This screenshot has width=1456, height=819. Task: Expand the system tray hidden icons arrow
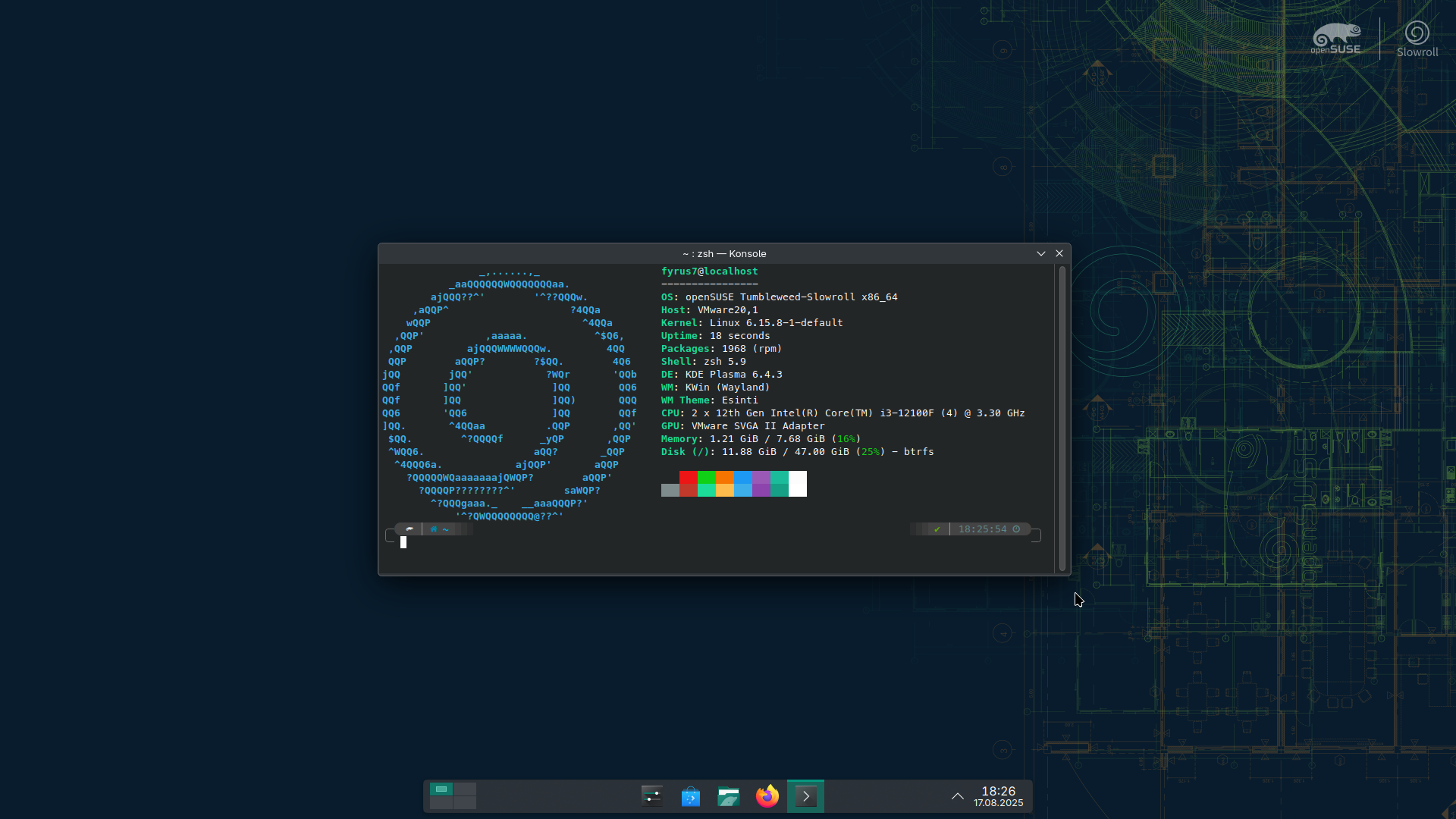click(958, 796)
